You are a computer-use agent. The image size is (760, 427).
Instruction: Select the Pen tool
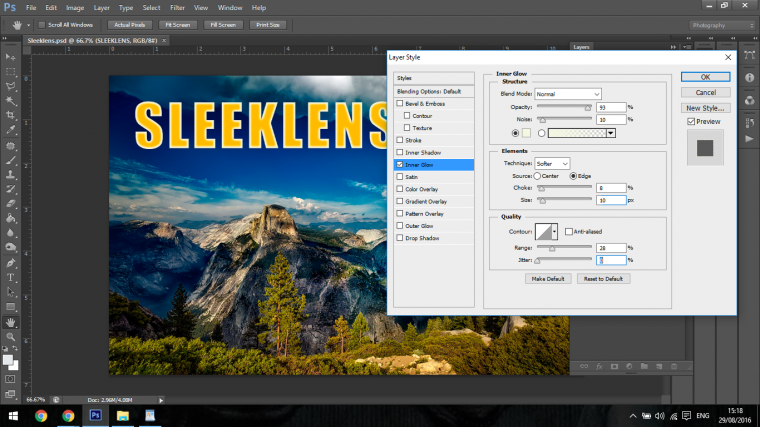click(x=10, y=263)
